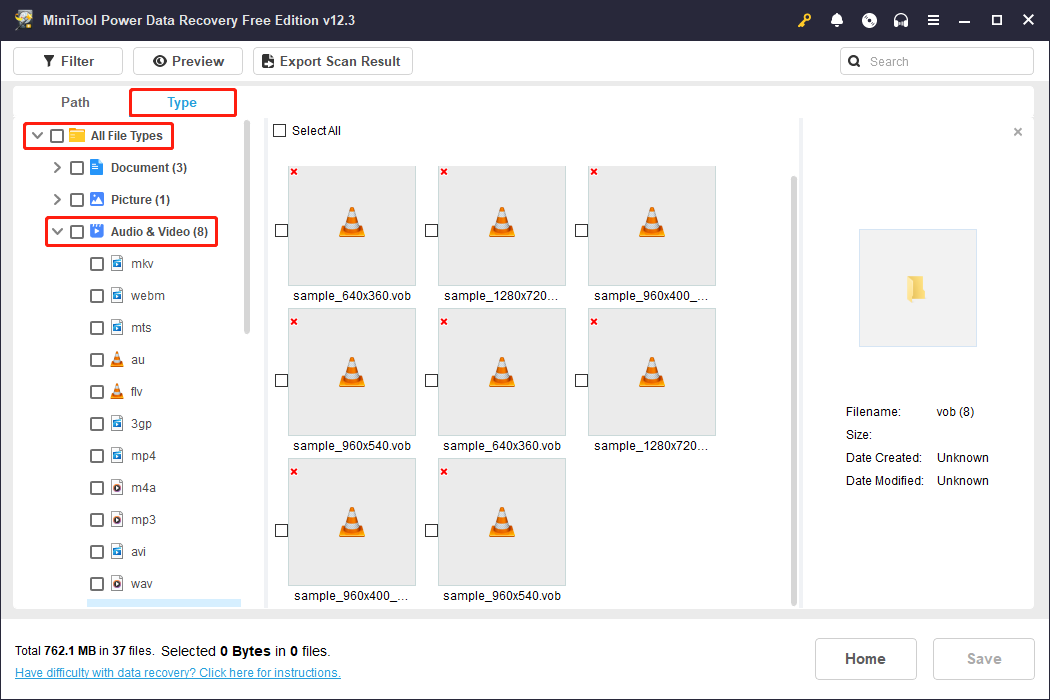Check the Select All checkbox
Screen dimensions: 1050x700
280,131
